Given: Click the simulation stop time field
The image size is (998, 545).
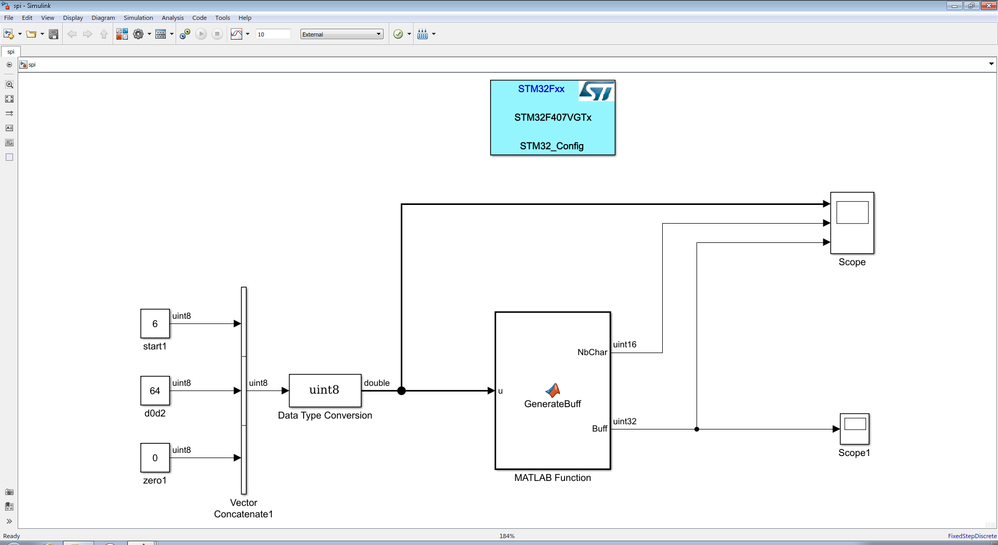Looking at the screenshot, I should click(273, 34).
